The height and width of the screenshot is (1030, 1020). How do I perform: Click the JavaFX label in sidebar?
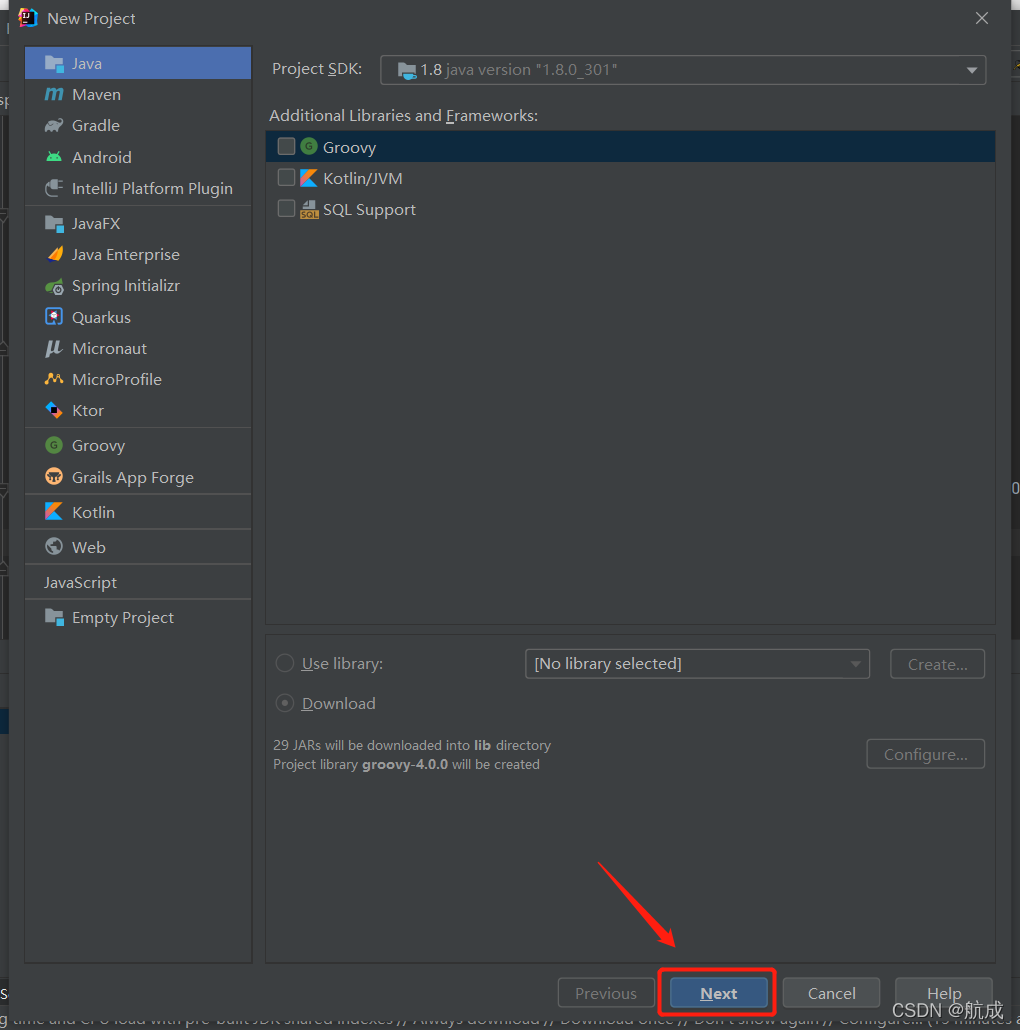point(96,223)
